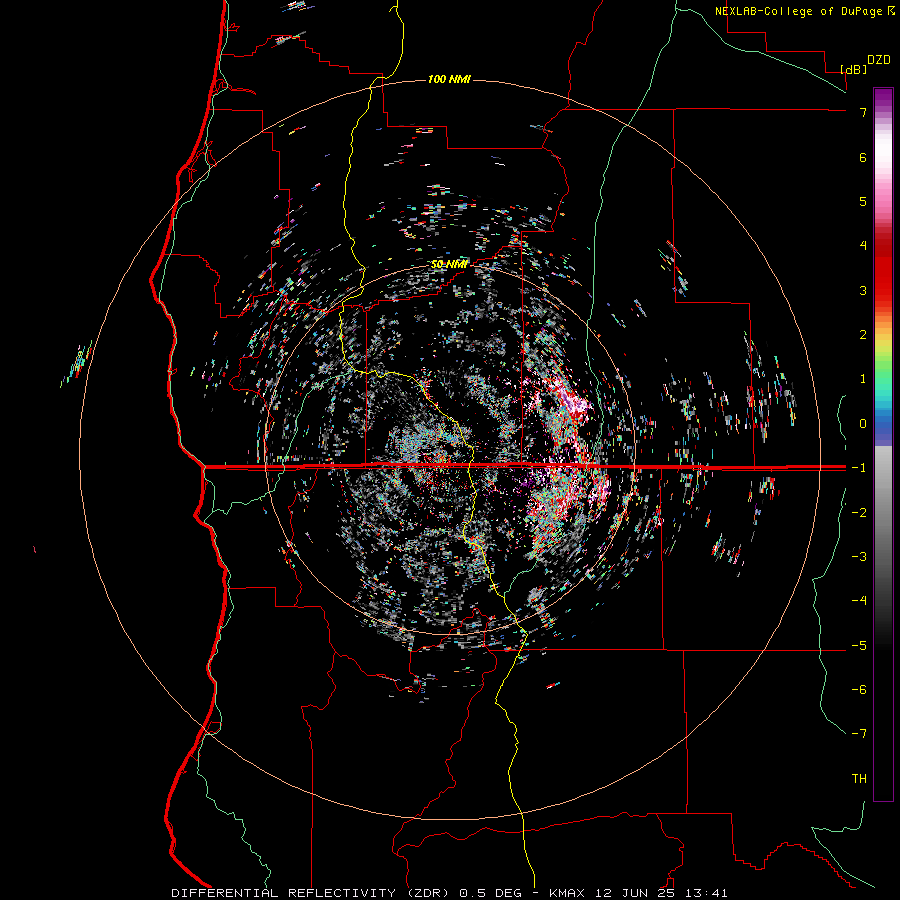Viewport: 900px width, 900px height.
Task: Click the DZD legend title
Action: [879, 60]
